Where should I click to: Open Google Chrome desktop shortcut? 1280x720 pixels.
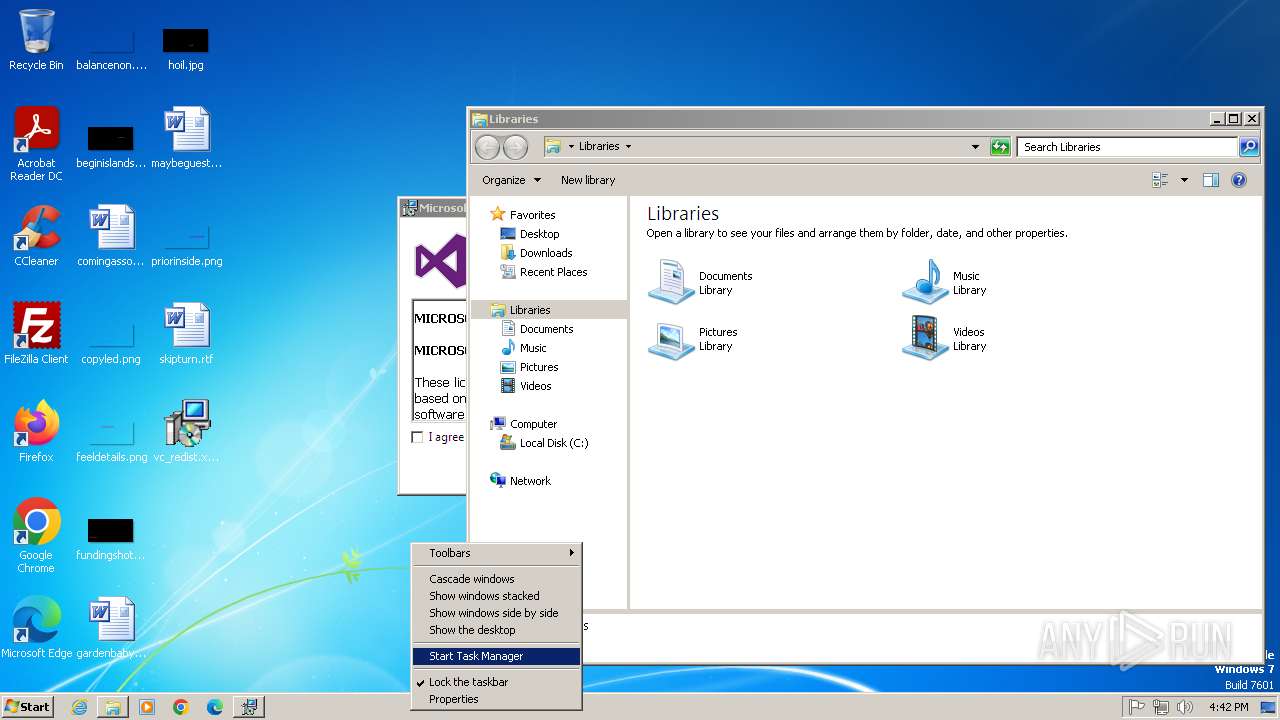[36, 536]
